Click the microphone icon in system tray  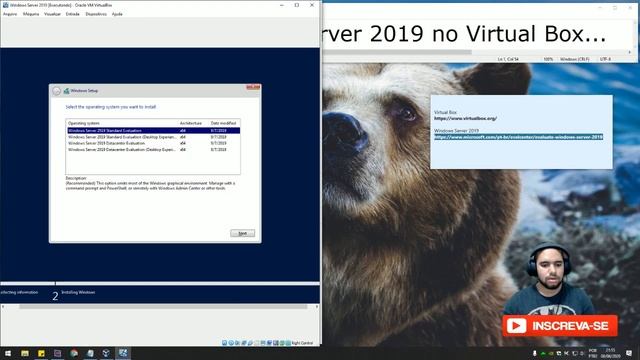534,353
